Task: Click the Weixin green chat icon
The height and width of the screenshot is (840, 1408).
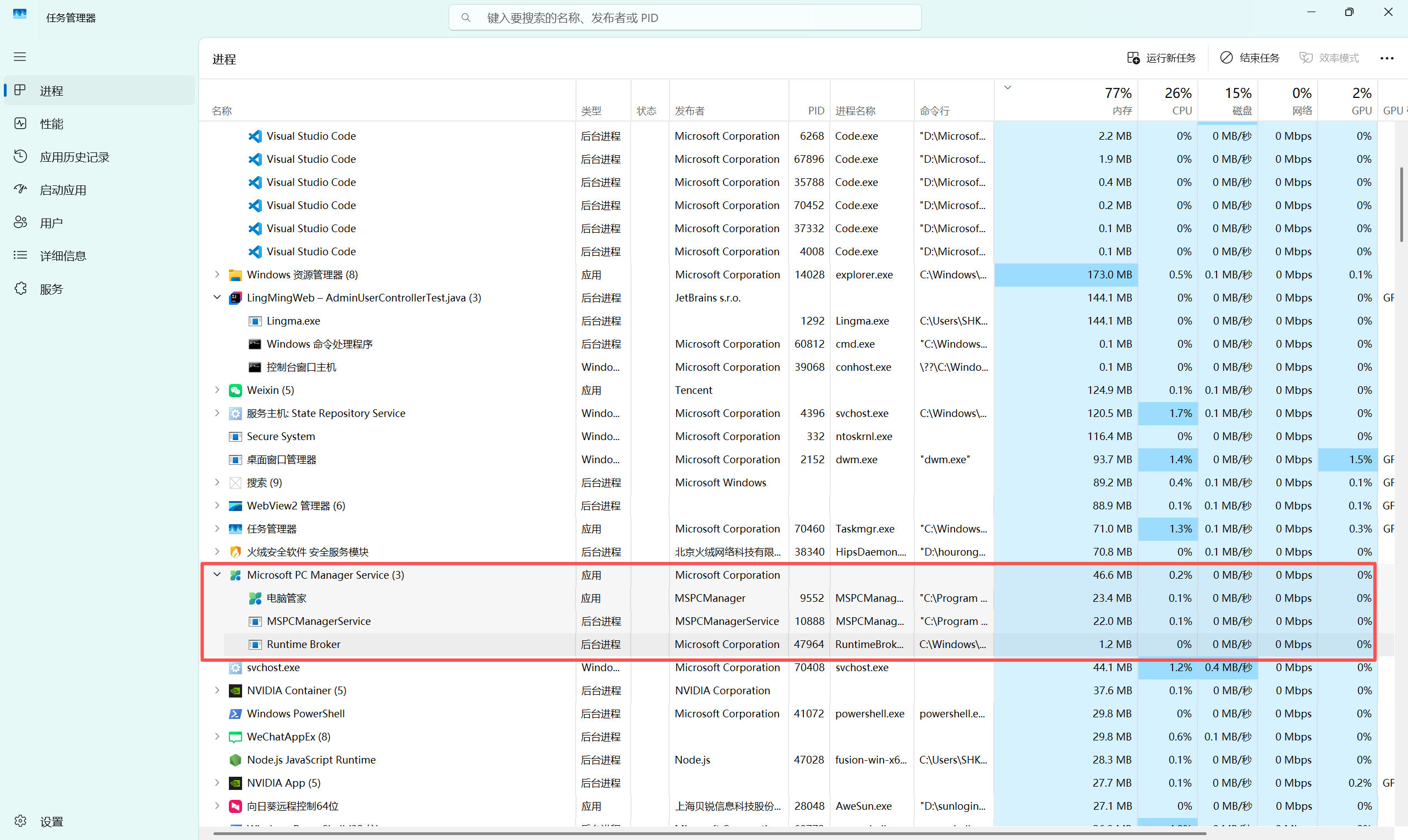Action: (x=235, y=391)
